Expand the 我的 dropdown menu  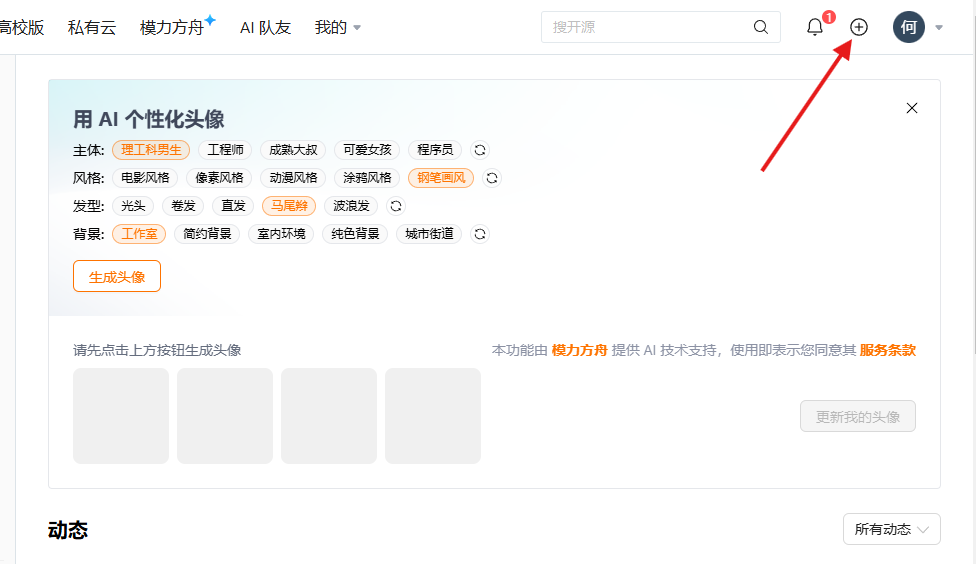tap(337, 27)
